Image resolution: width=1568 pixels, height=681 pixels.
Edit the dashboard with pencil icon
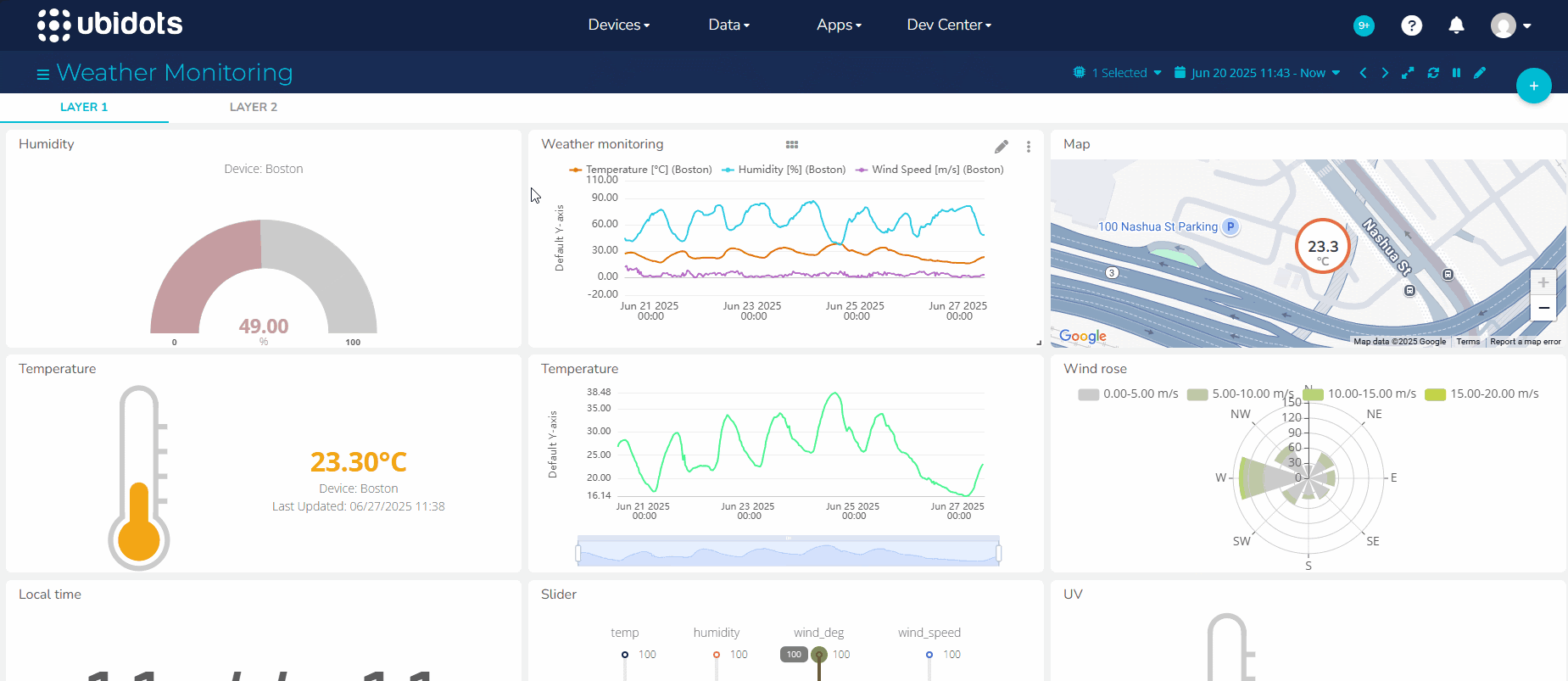pos(1480,73)
